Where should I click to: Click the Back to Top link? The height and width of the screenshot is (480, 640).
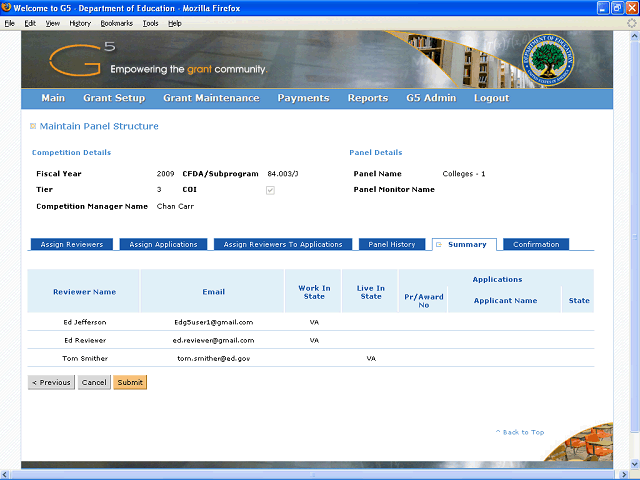520,432
